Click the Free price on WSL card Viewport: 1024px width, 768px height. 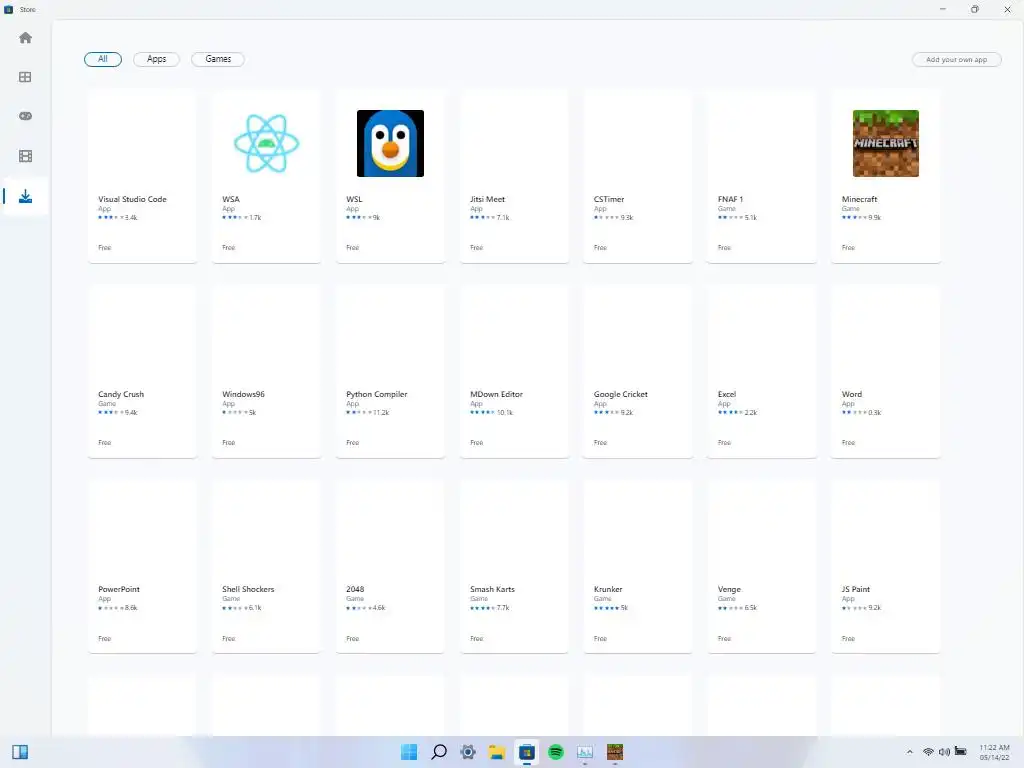(x=352, y=248)
